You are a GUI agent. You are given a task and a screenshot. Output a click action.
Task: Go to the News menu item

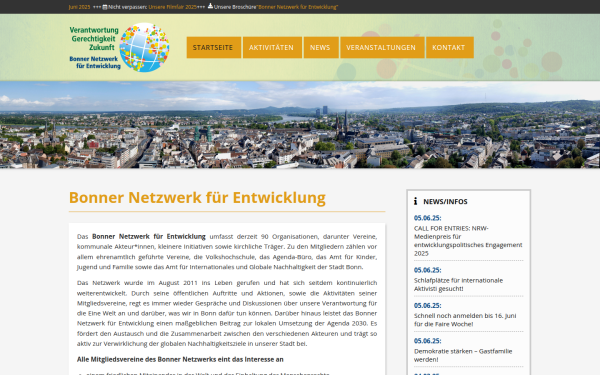click(x=321, y=47)
